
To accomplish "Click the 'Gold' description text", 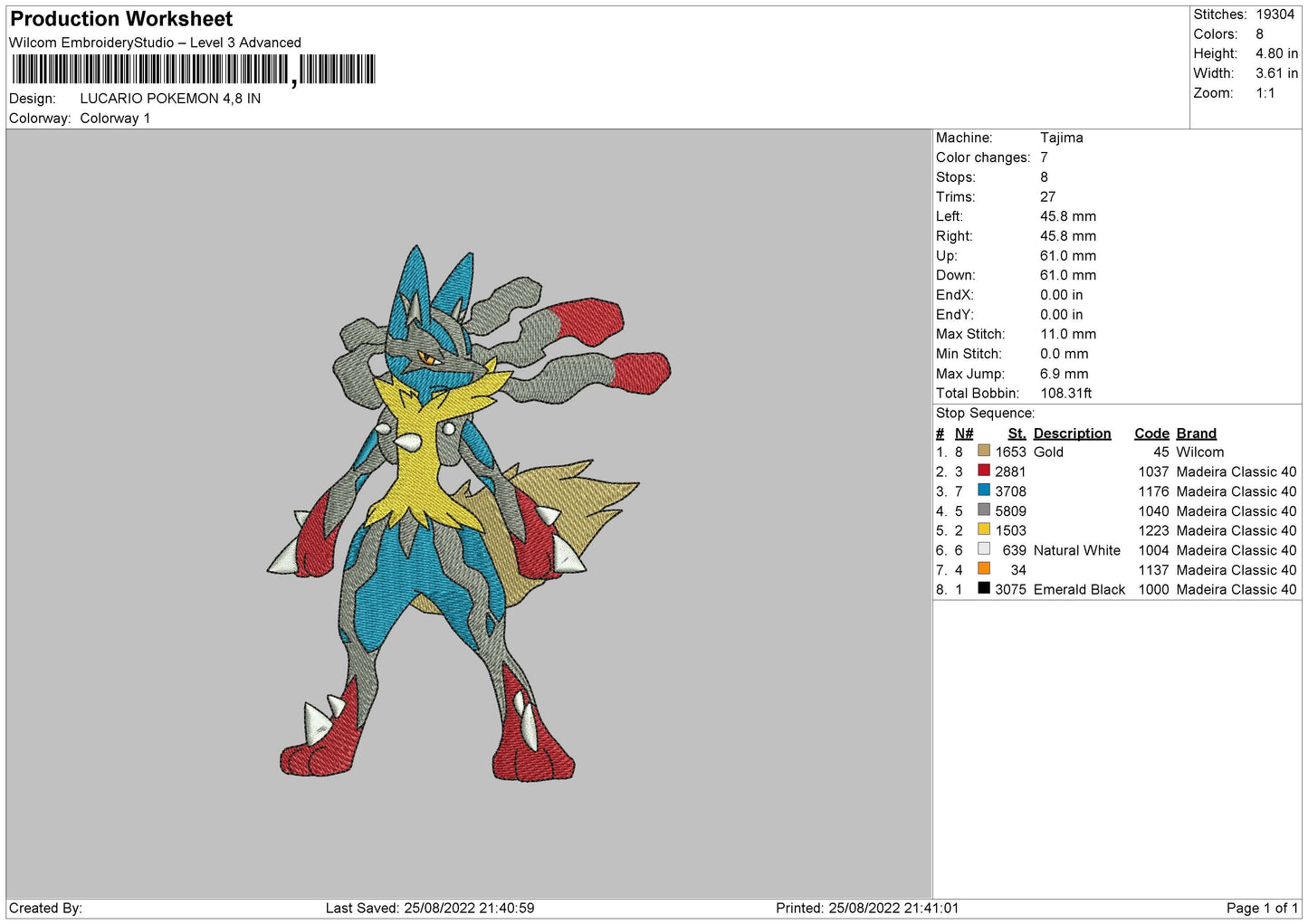I will click(1048, 452).
